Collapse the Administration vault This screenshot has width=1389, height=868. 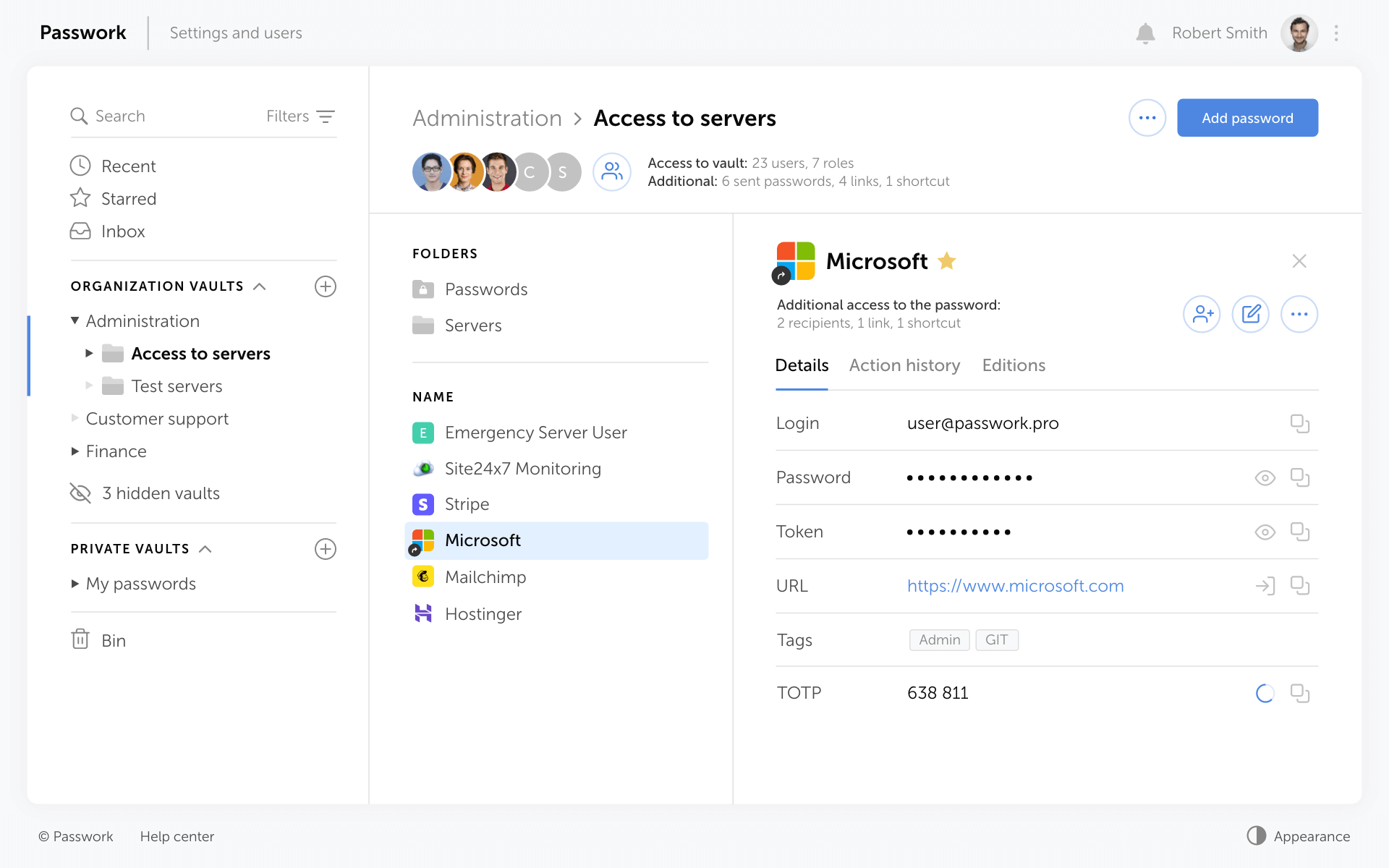tap(75, 320)
